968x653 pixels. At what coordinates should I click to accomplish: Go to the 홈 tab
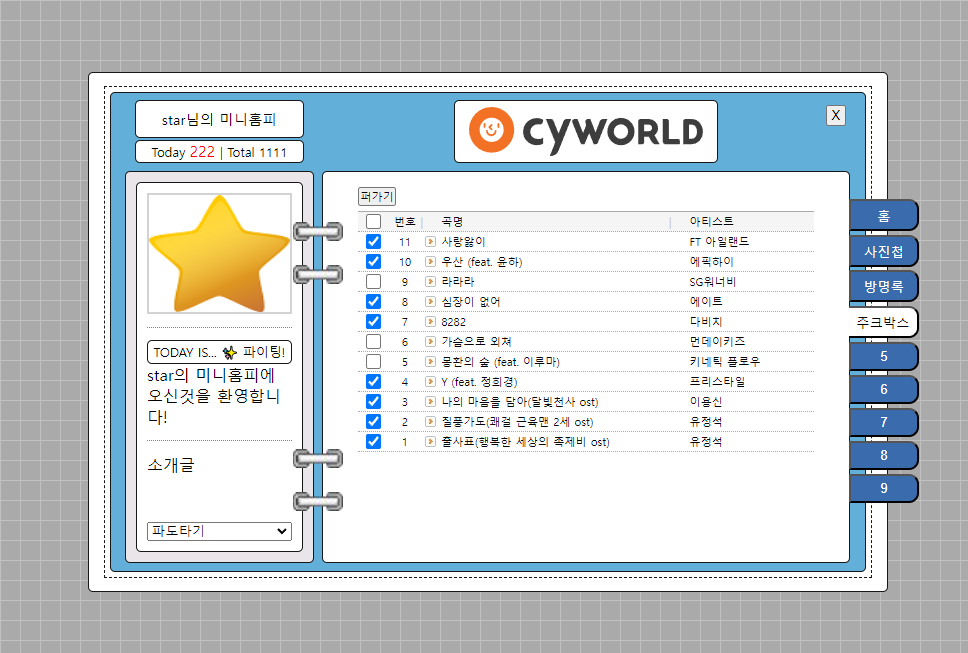(883, 216)
